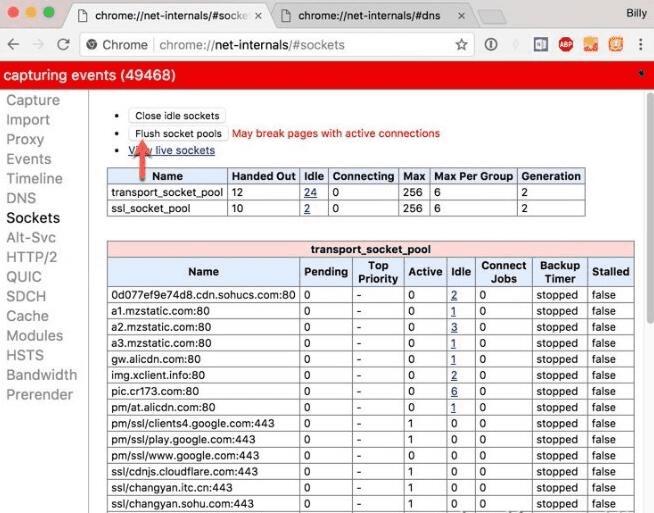Click the capturing events (49468) status text
654x513 pixels.
coord(90,75)
